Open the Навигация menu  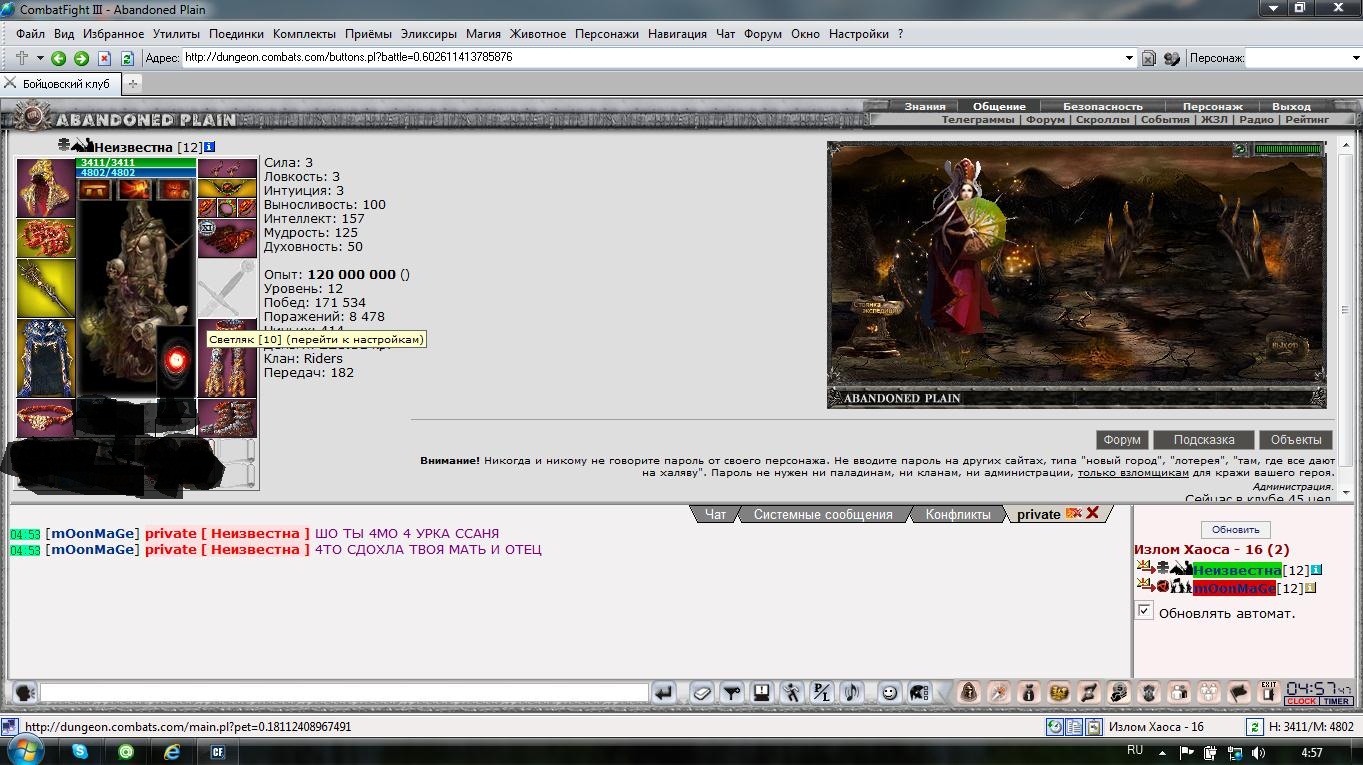[x=677, y=33]
